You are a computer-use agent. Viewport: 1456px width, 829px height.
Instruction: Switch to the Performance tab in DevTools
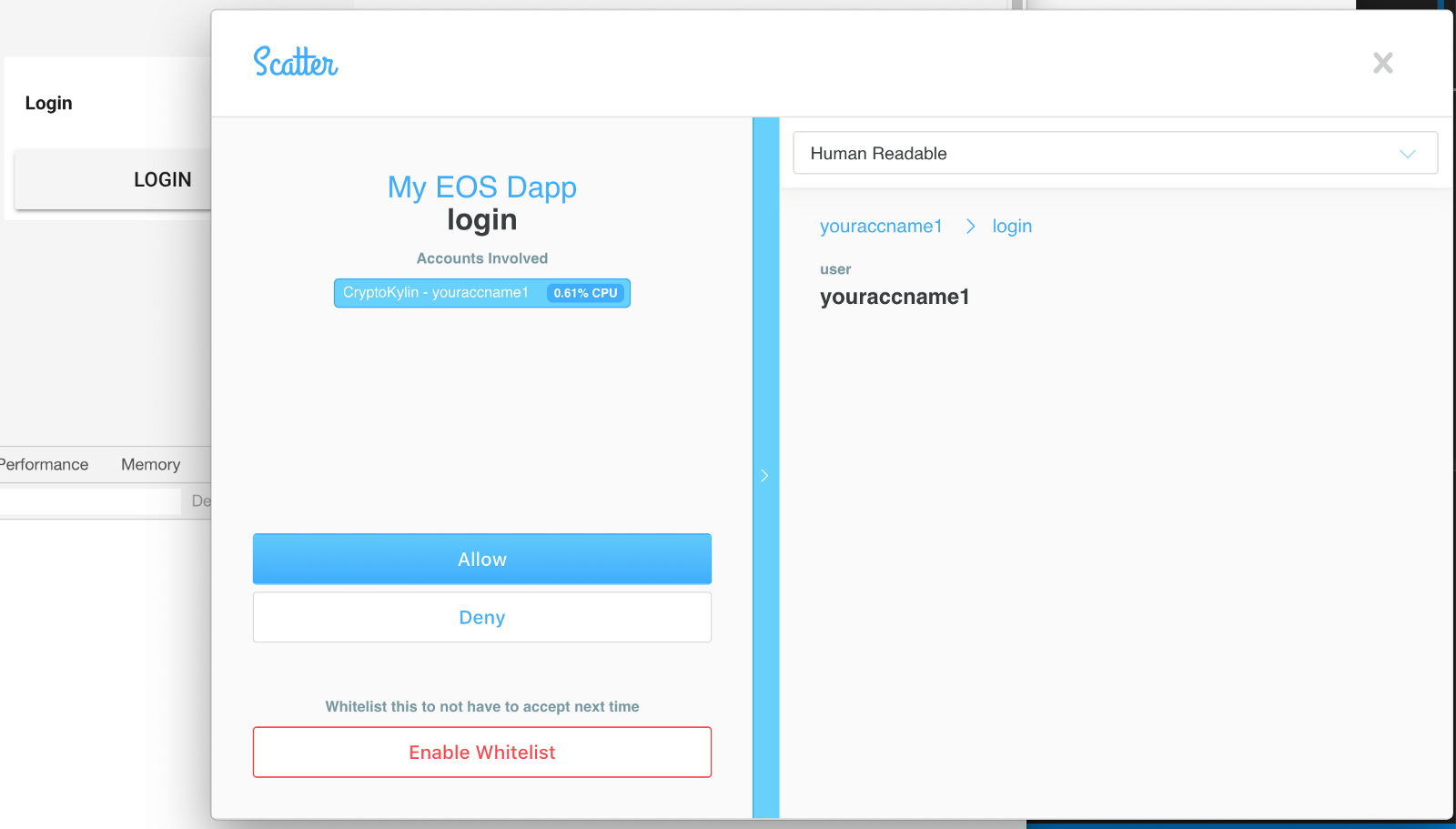pos(44,464)
